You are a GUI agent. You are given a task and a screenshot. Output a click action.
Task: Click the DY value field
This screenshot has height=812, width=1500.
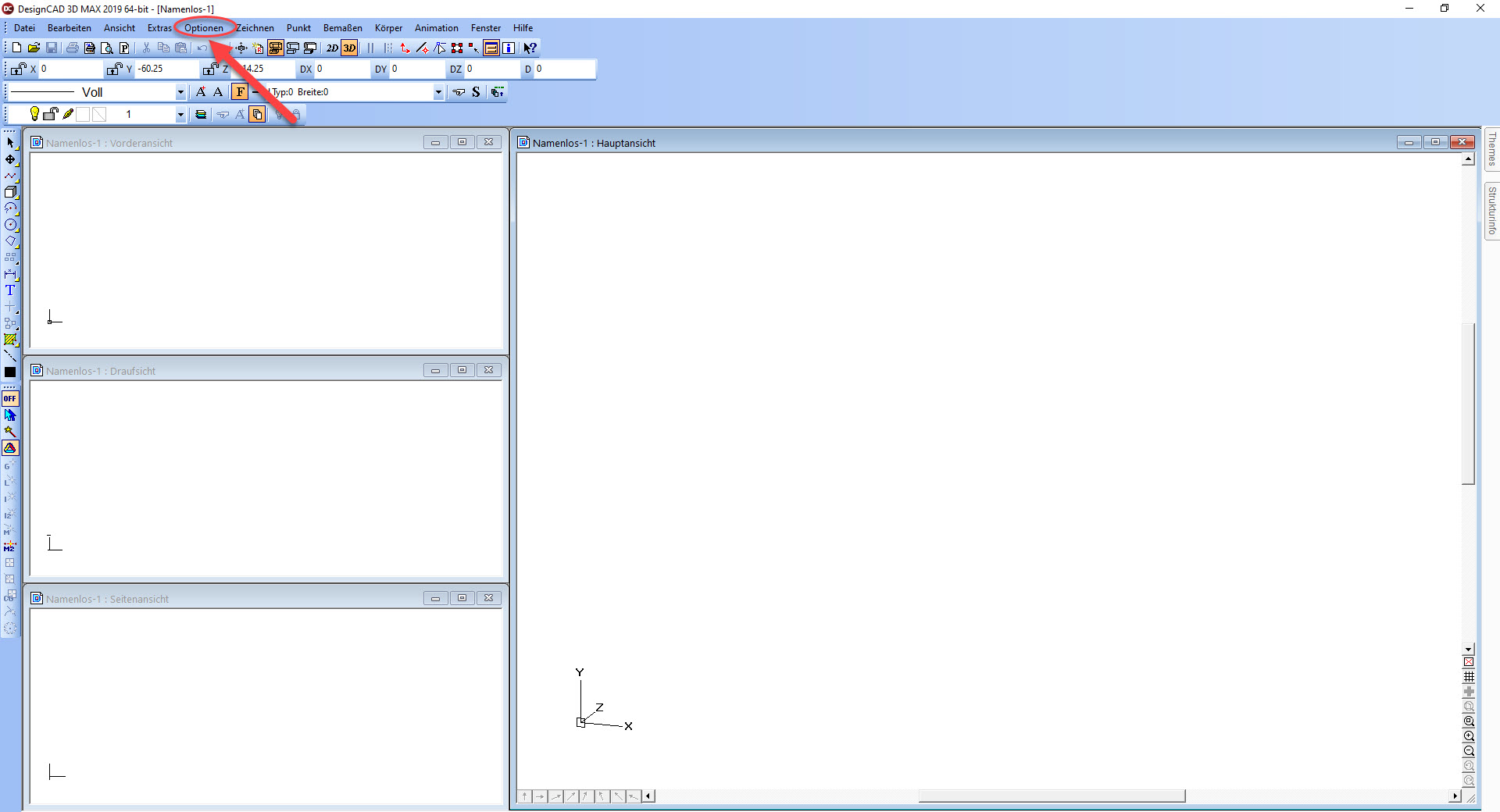click(x=416, y=69)
